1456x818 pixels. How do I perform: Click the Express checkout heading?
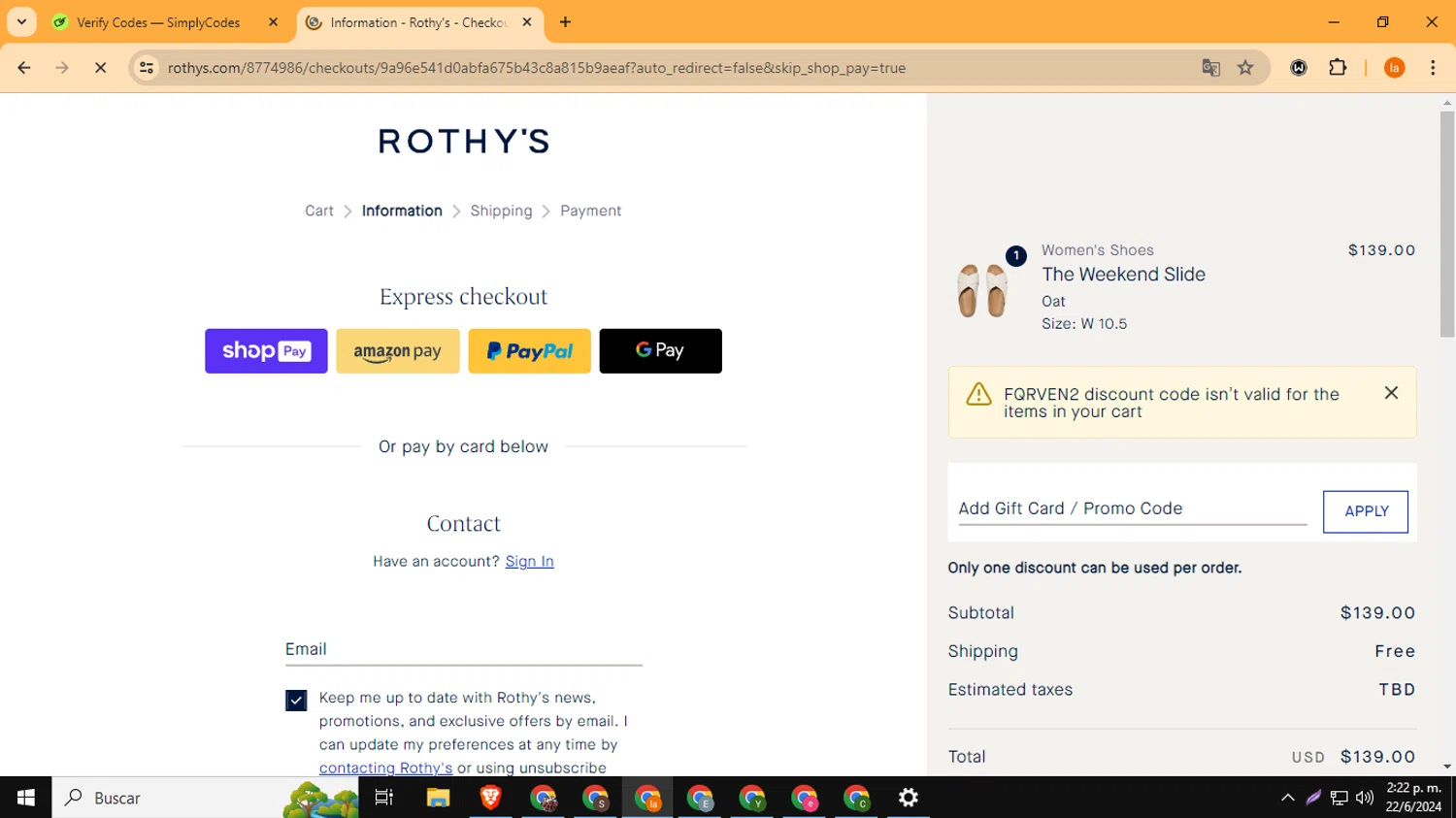pyautogui.click(x=464, y=297)
